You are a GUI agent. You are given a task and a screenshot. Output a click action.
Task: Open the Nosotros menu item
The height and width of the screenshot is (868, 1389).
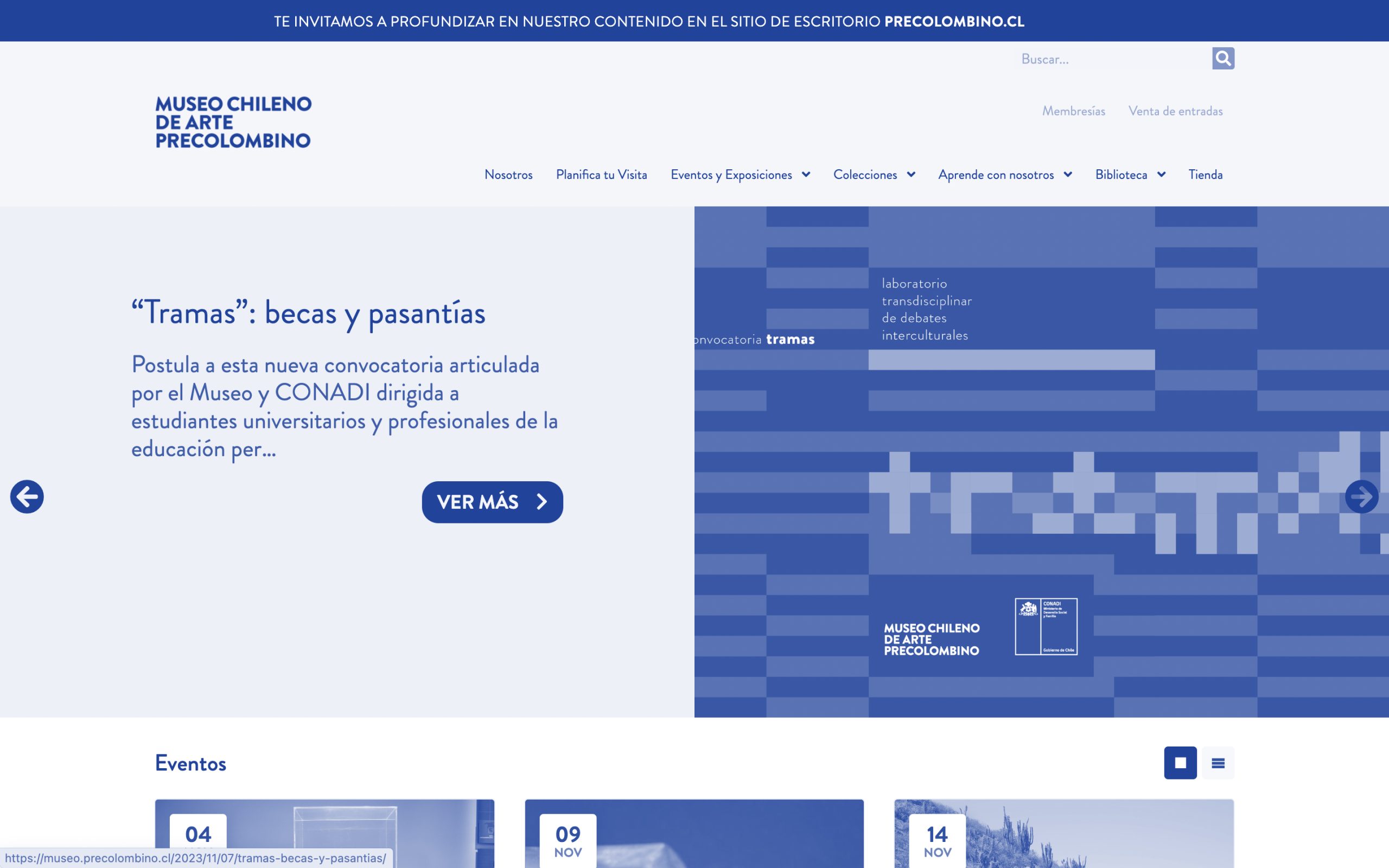(x=508, y=175)
